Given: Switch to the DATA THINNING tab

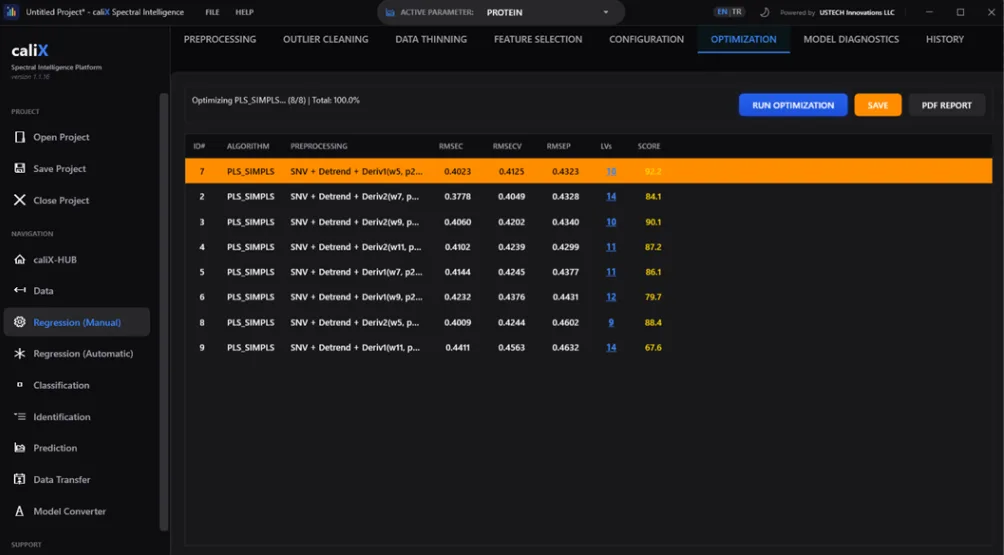Looking at the screenshot, I should click(x=431, y=39).
